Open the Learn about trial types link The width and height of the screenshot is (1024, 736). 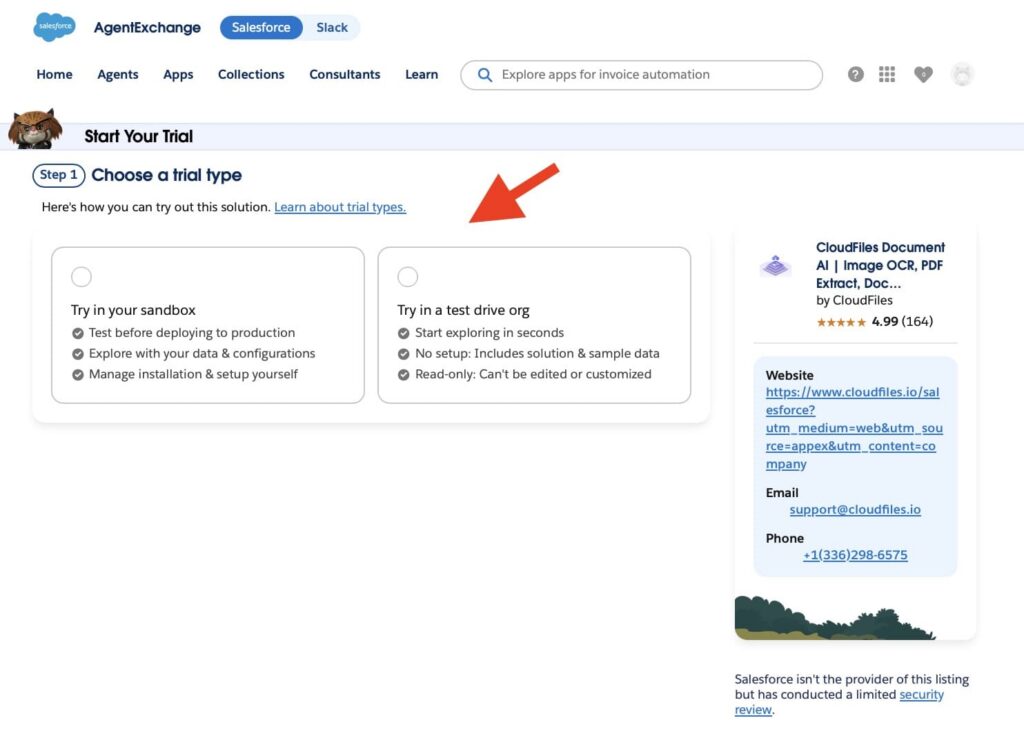[340, 207]
